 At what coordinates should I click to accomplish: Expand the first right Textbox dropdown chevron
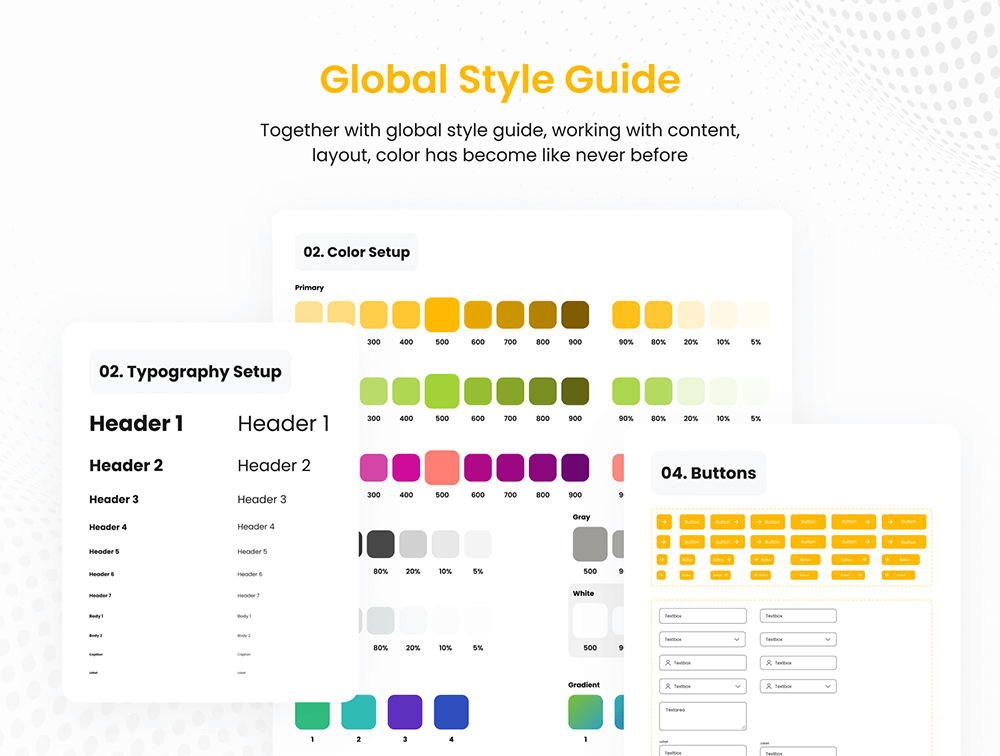[828, 639]
